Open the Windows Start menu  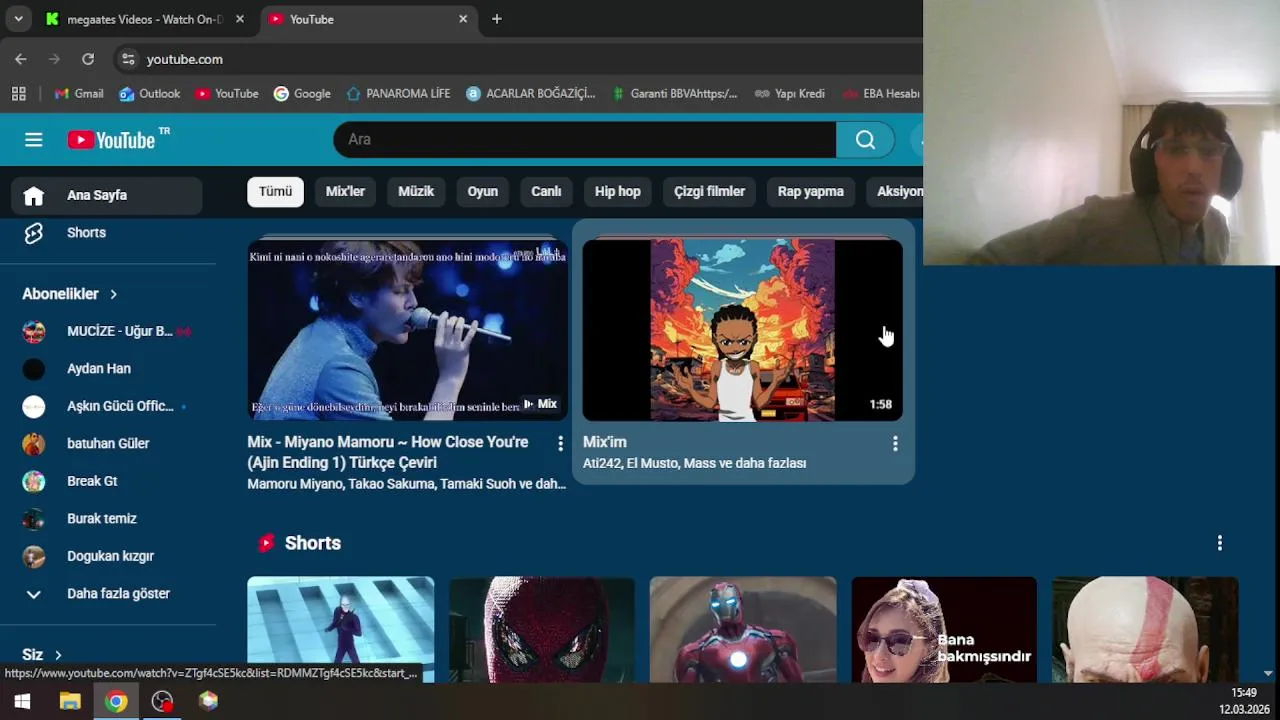22,701
